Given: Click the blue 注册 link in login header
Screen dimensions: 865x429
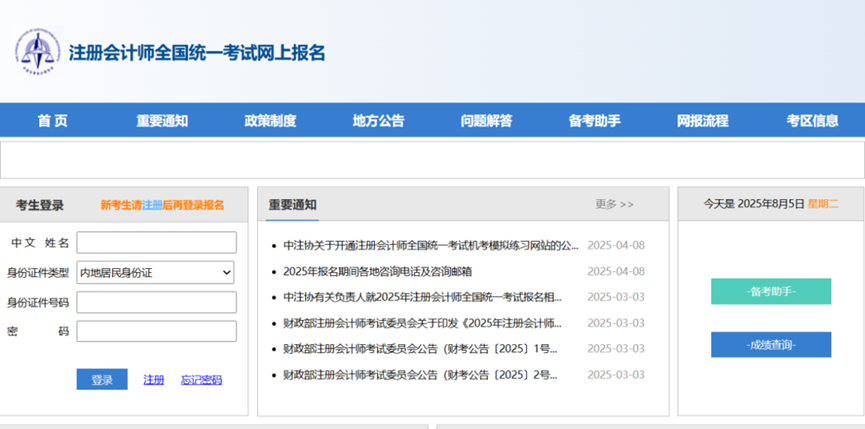Looking at the screenshot, I should coord(152,205).
